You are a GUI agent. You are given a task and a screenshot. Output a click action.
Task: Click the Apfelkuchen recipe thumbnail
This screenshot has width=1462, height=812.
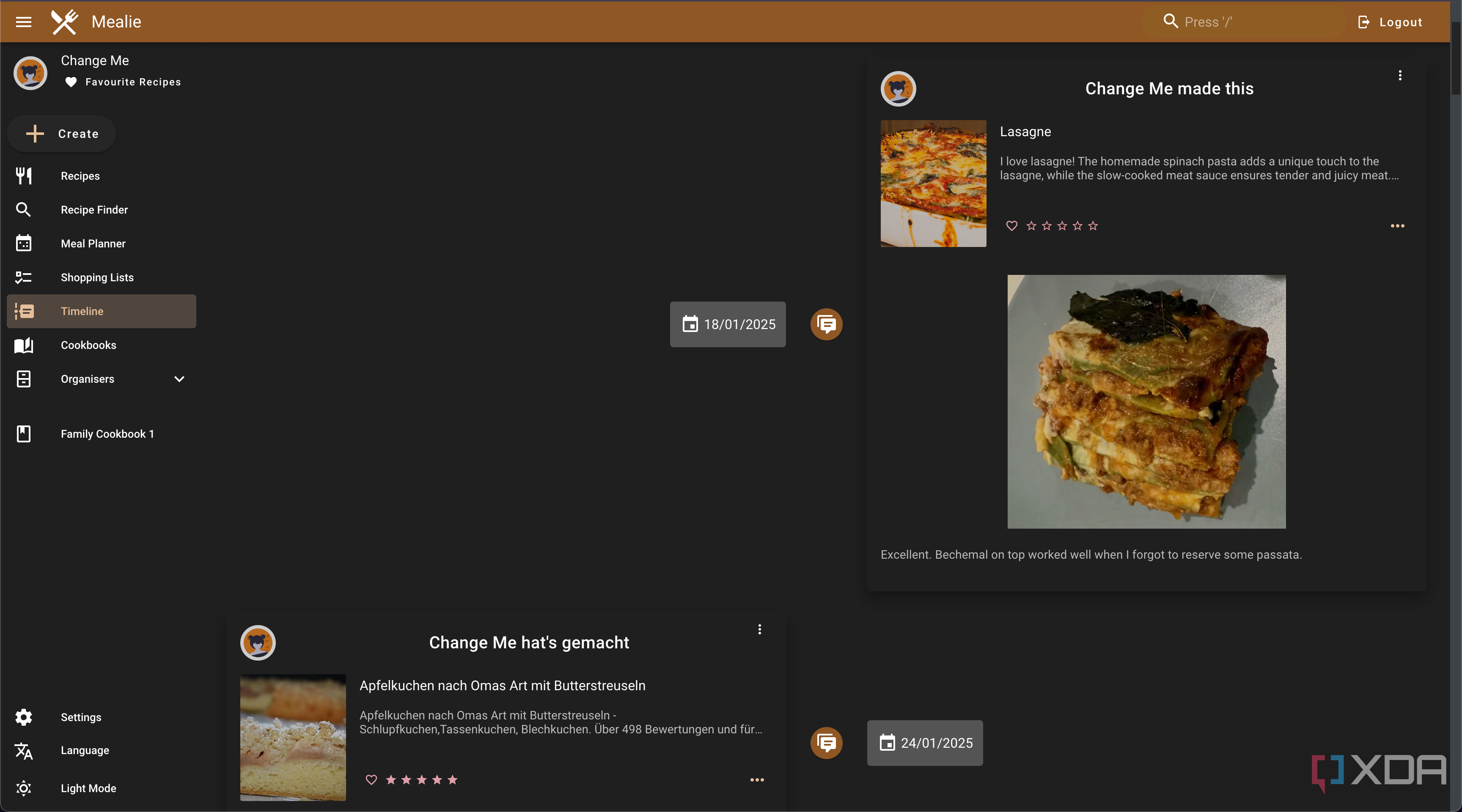pos(293,737)
